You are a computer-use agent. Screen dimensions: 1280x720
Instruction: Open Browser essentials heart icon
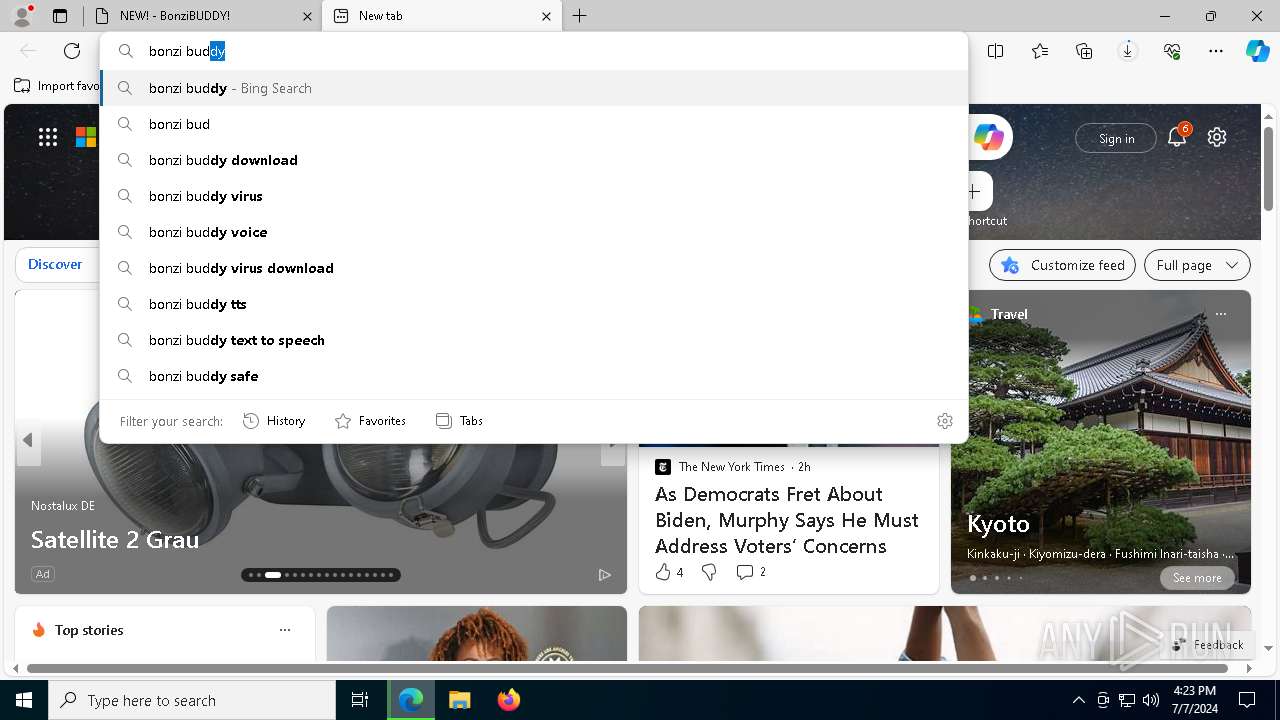[1172, 51]
